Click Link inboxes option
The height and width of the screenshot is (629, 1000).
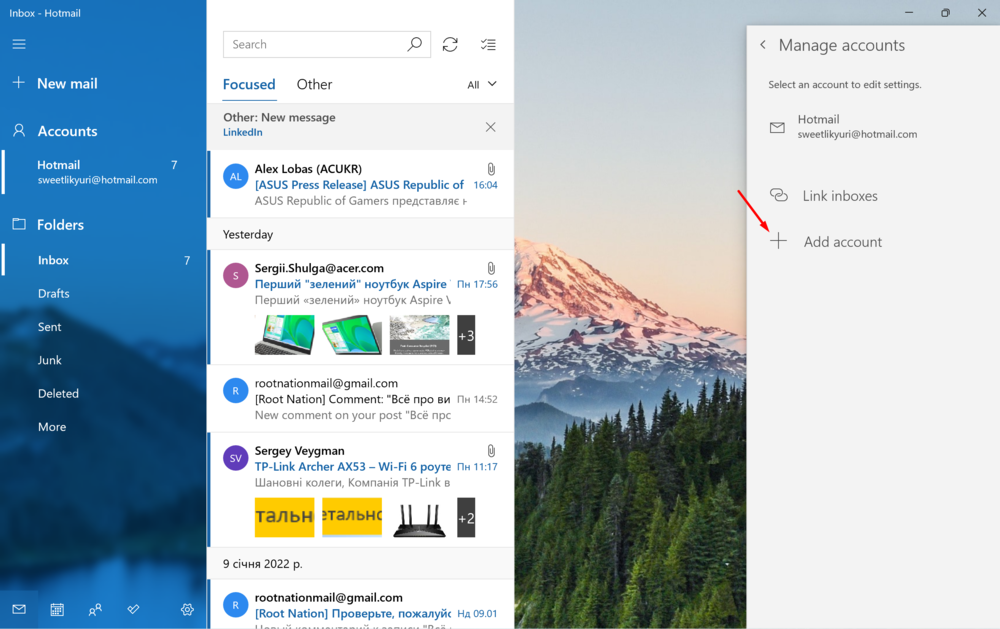[839, 196]
